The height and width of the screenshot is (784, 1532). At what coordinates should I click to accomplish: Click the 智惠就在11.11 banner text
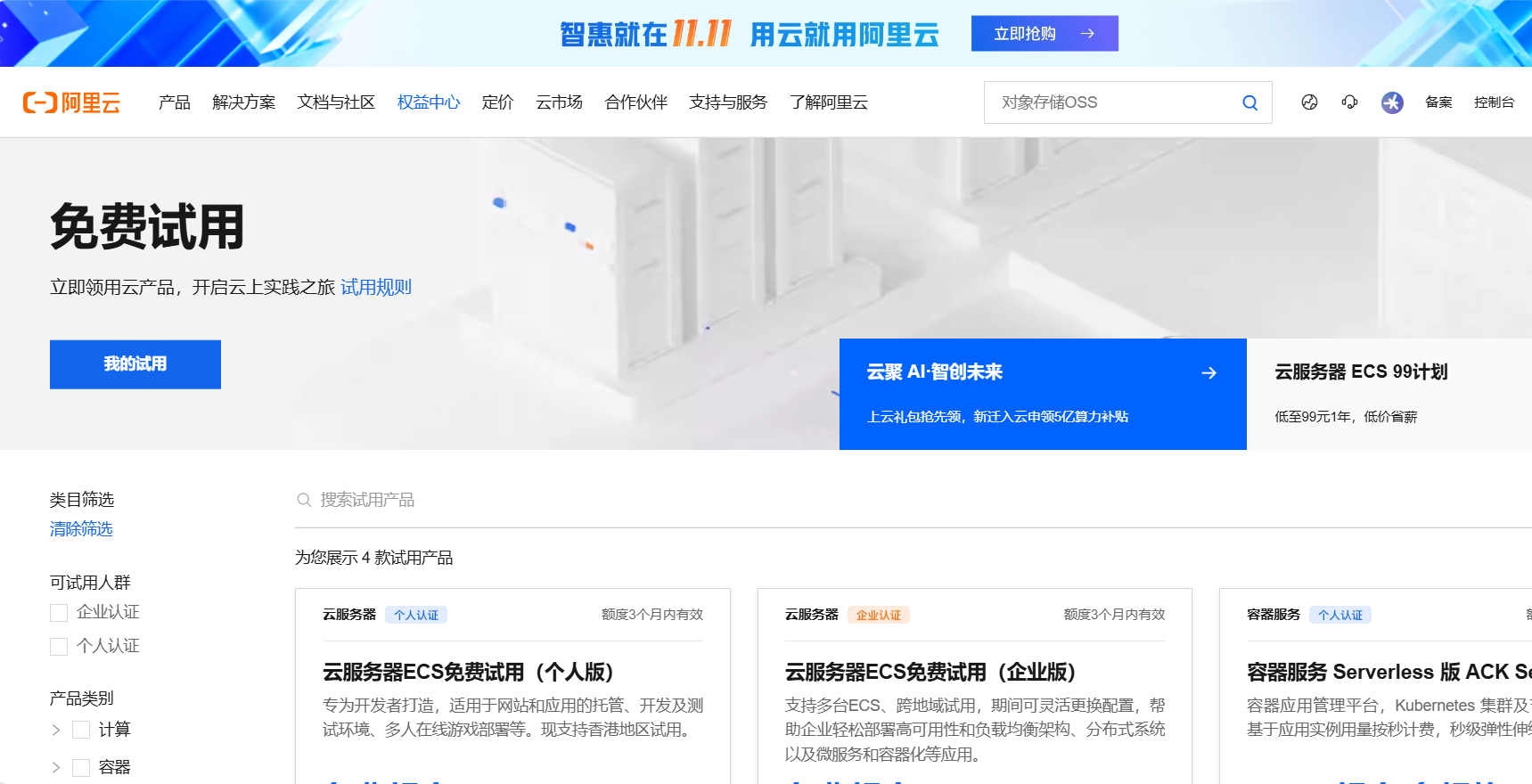(x=646, y=34)
